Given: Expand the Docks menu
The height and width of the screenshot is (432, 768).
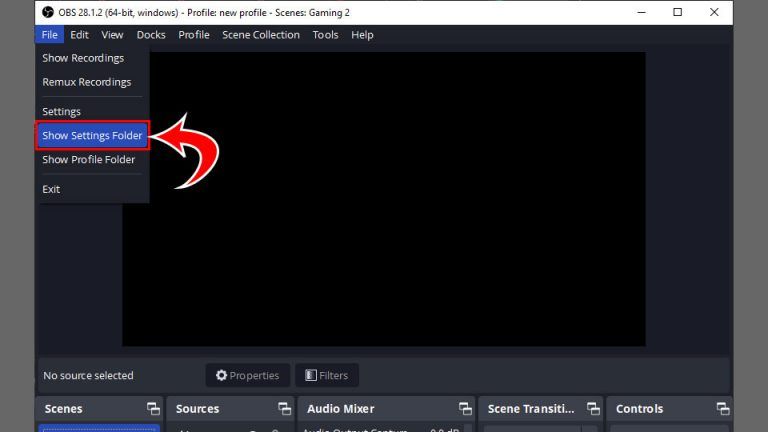Looking at the screenshot, I should click(x=151, y=35).
